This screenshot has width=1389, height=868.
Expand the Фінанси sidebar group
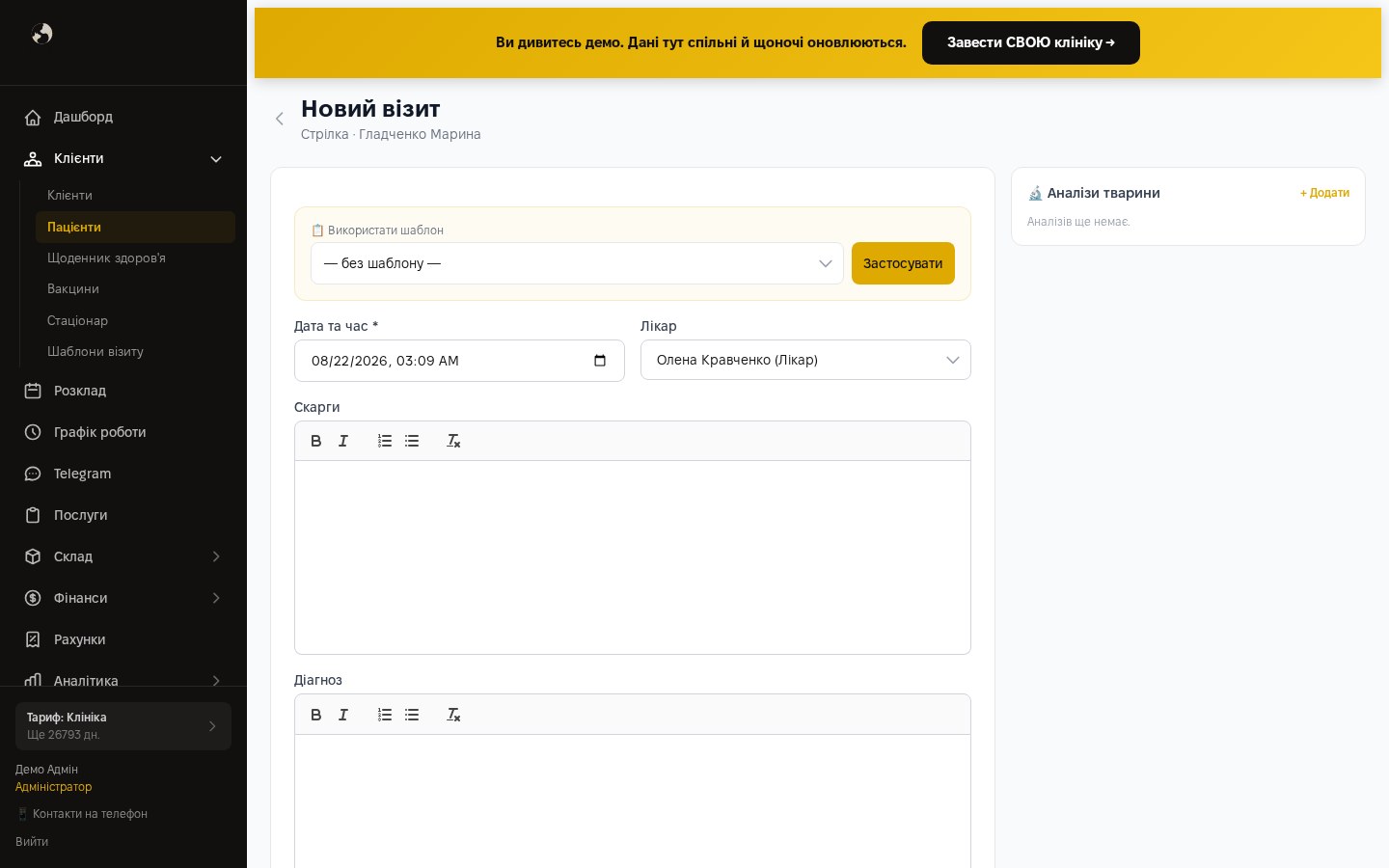(x=123, y=598)
